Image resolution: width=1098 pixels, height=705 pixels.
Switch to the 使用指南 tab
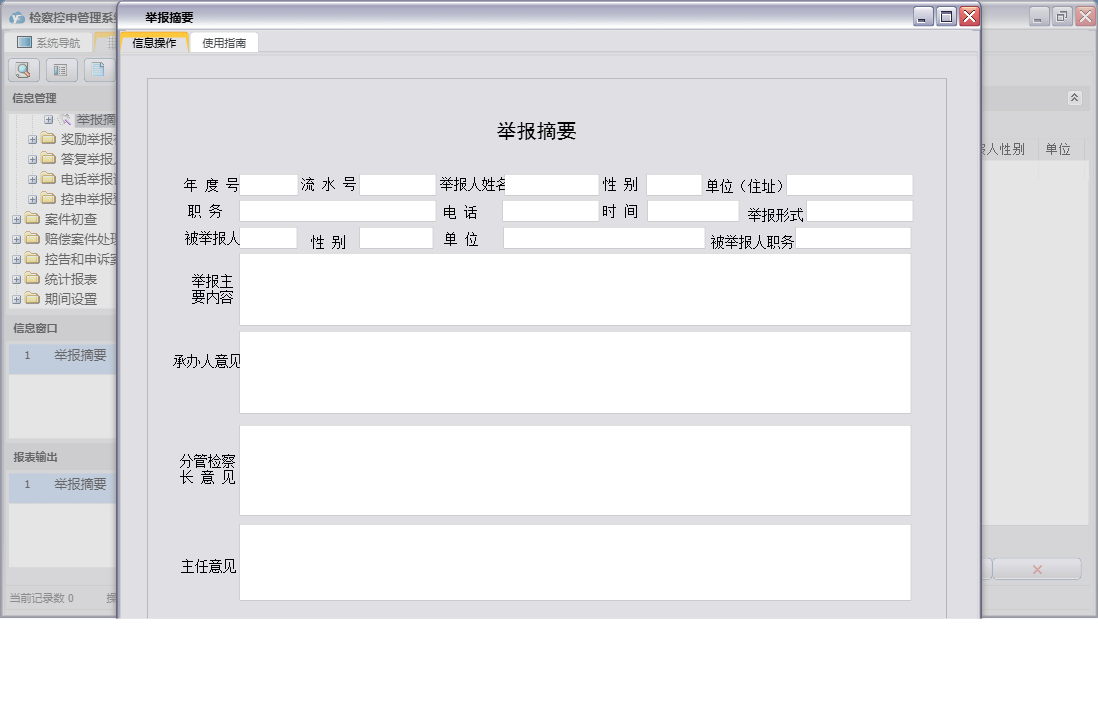[x=224, y=42]
